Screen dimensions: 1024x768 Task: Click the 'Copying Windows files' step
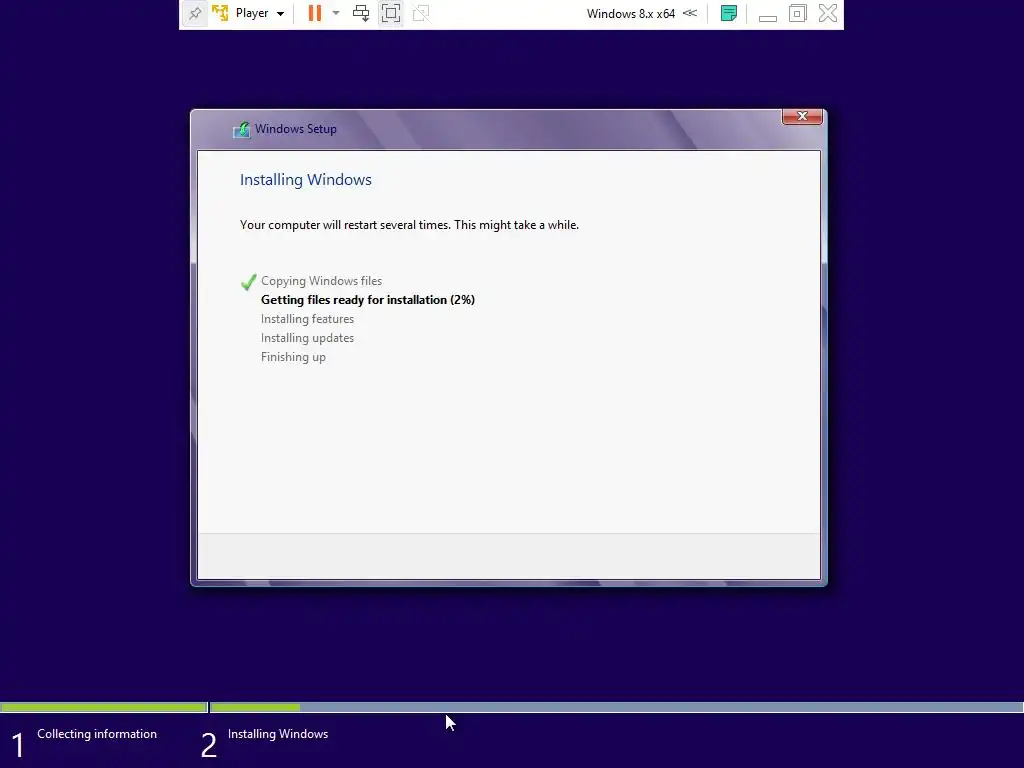click(x=321, y=281)
